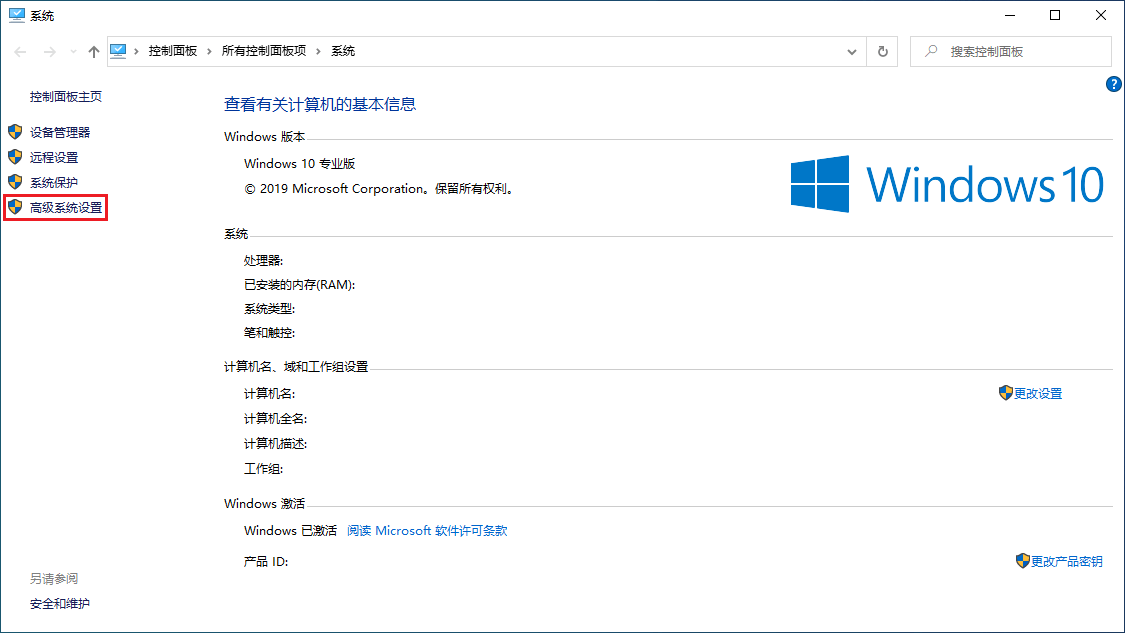Select the 控制面板 breadcrumb item
Viewport: 1125px width, 633px height.
coord(173,51)
